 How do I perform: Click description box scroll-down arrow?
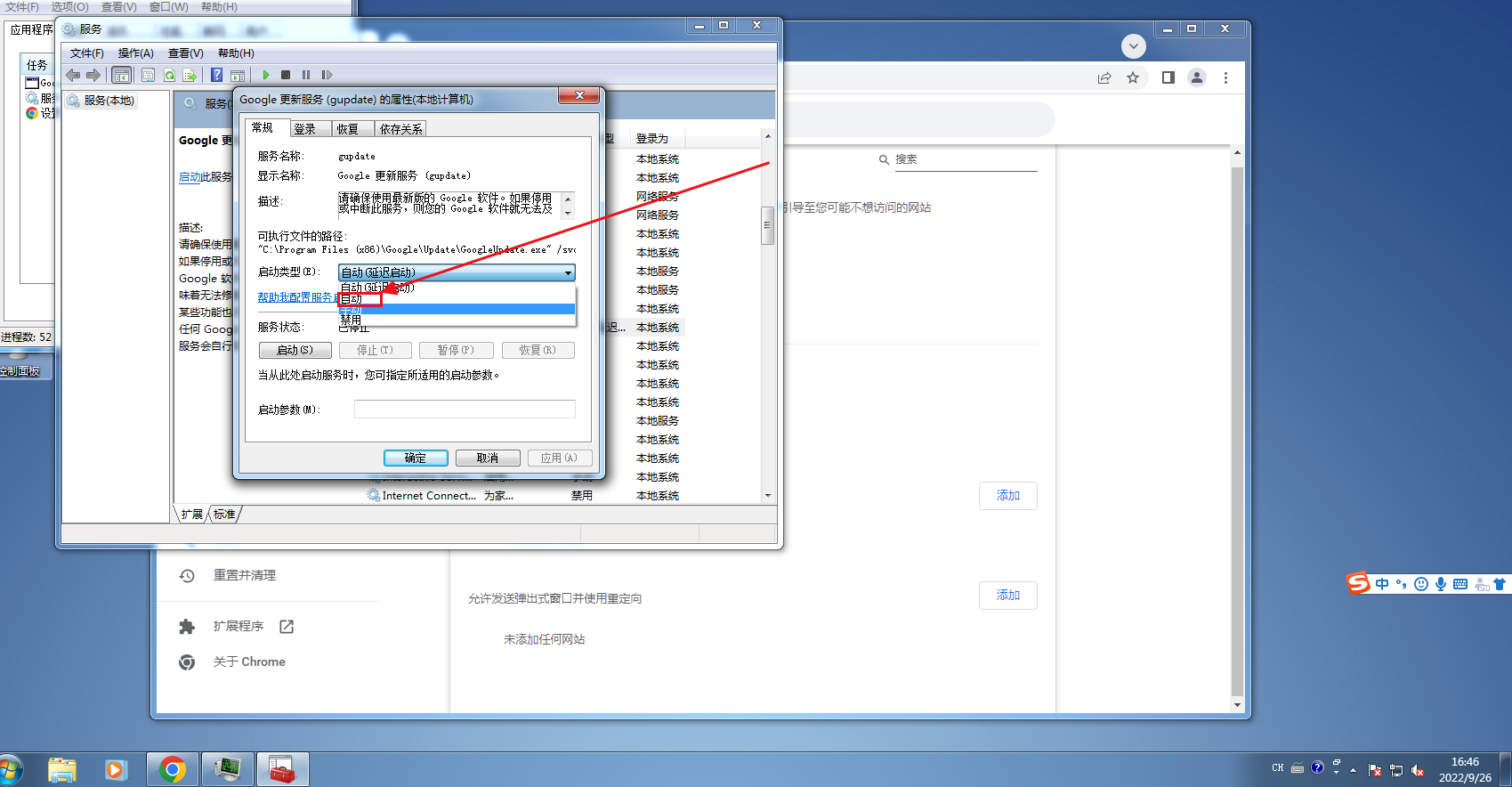click(568, 214)
